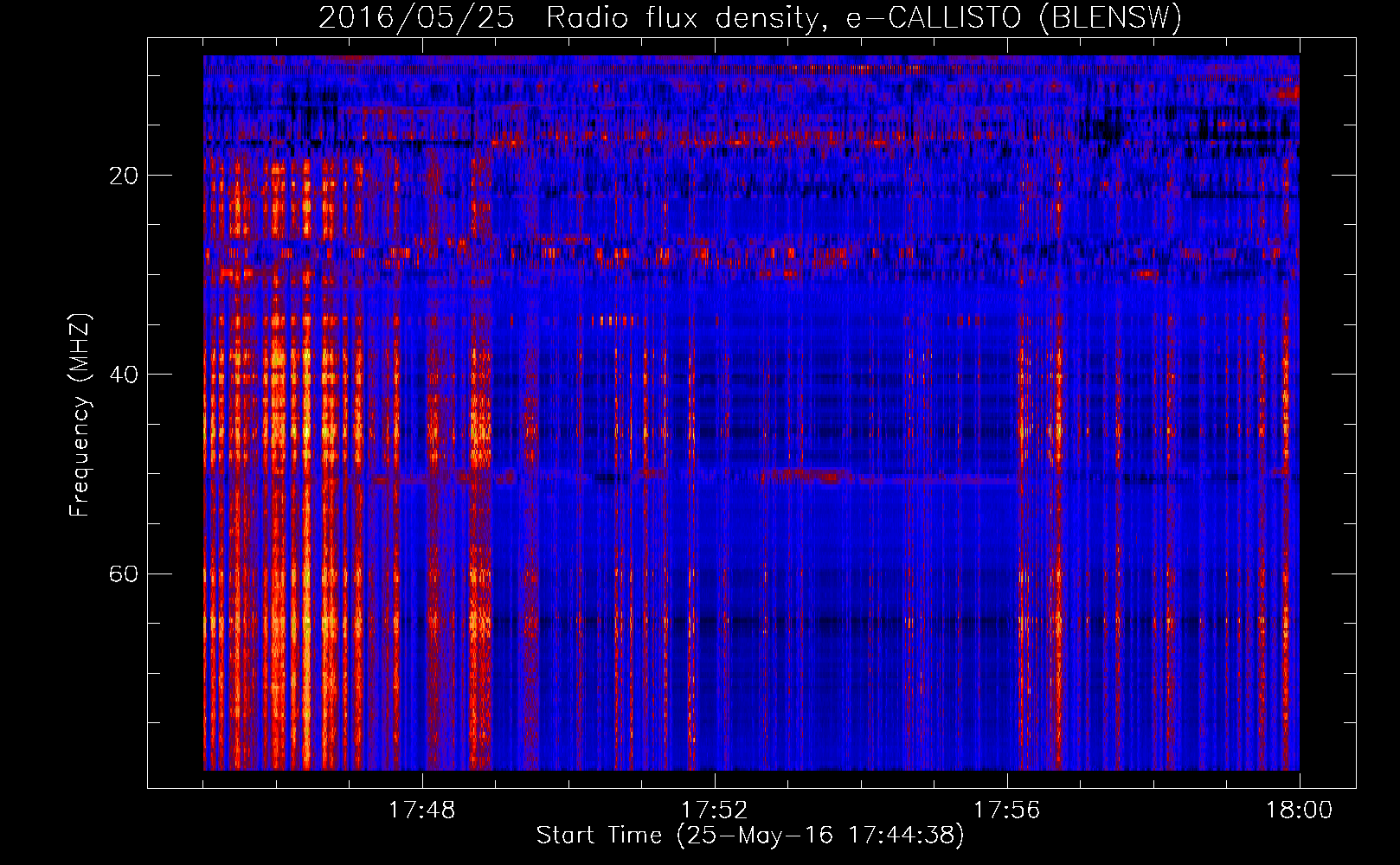
Task: Click the 'Start Time (25-May-16 17:44:38)' axis label
Action: pyautogui.click(x=750, y=836)
